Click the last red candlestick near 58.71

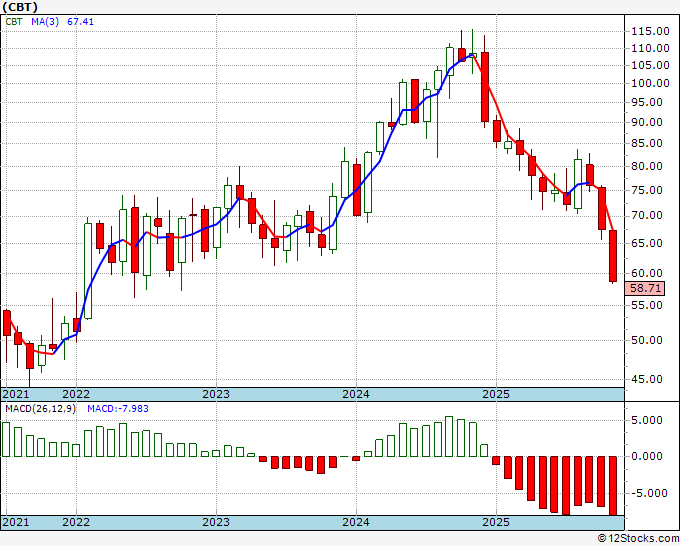[613, 256]
